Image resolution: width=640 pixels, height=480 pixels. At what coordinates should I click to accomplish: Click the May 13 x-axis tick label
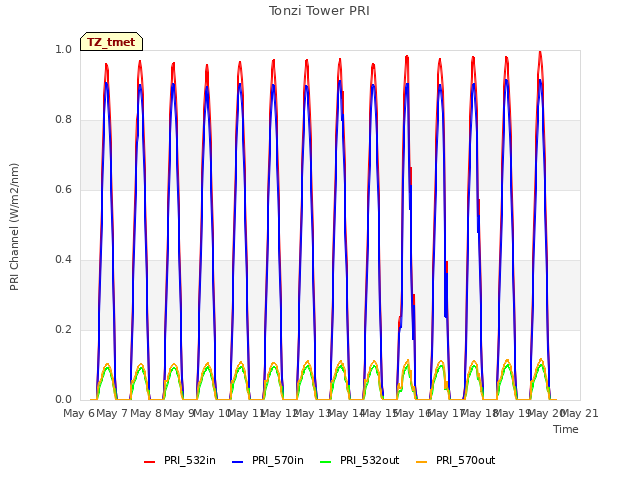pos(313,413)
